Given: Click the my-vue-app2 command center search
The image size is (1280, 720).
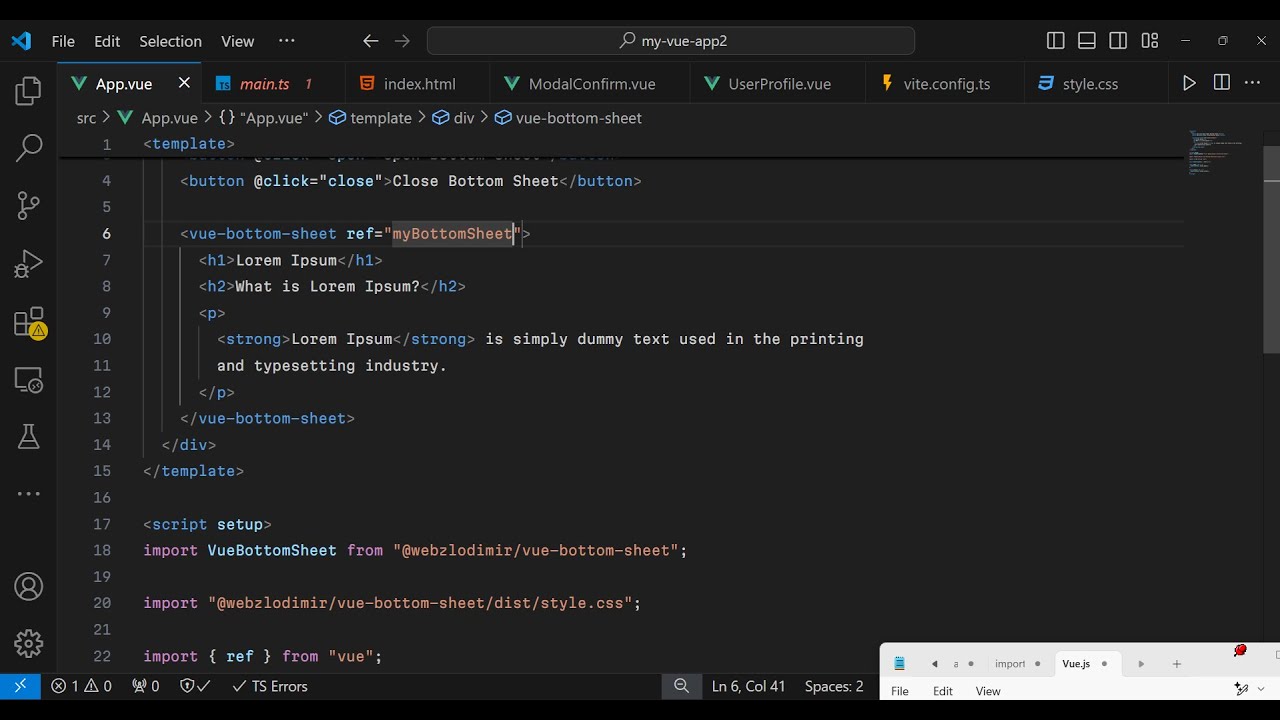Looking at the screenshot, I should point(671,41).
